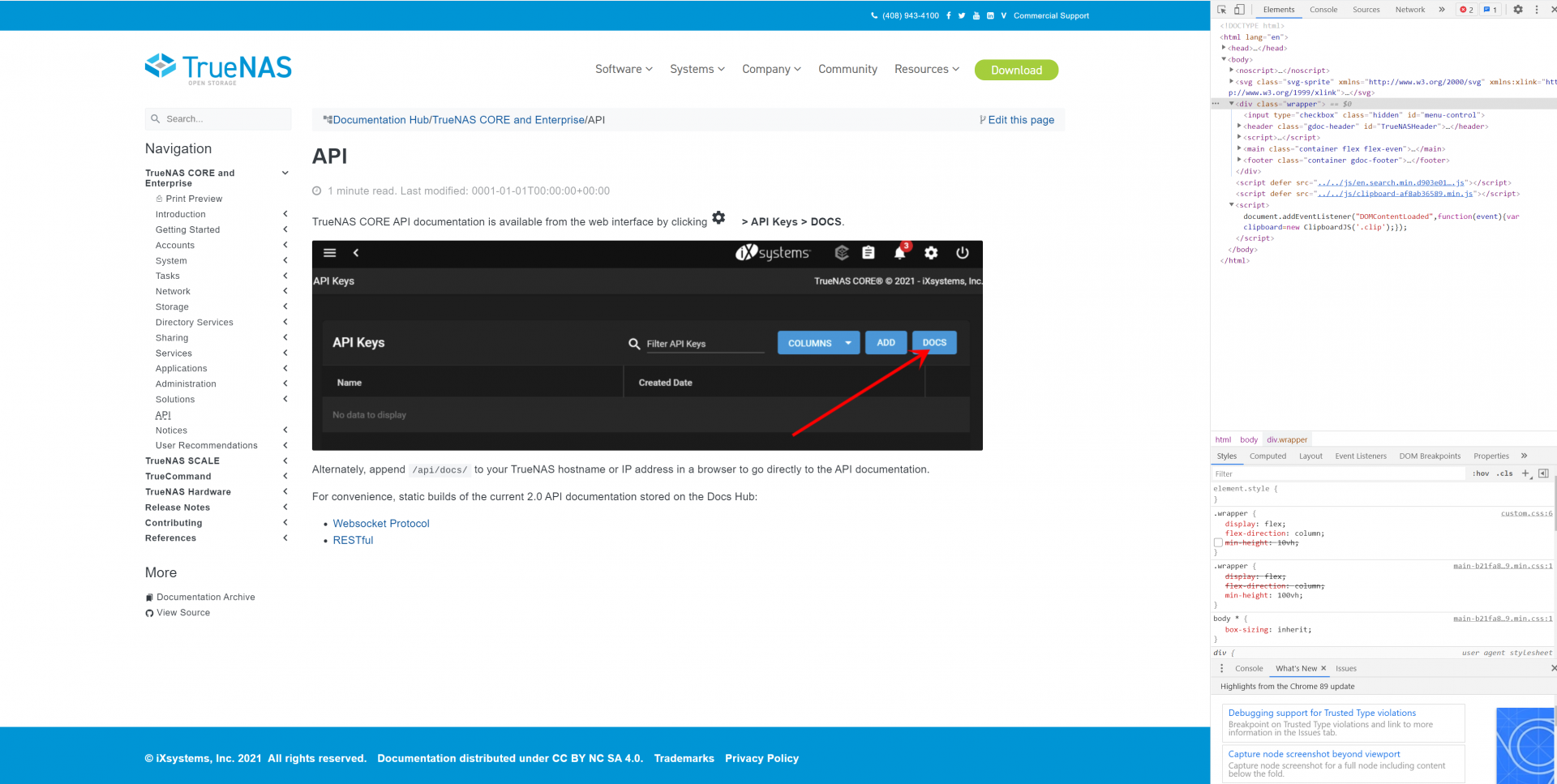Click the DevTools inspect element picker icon
The image size is (1557, 784).
pos(1222,10)
